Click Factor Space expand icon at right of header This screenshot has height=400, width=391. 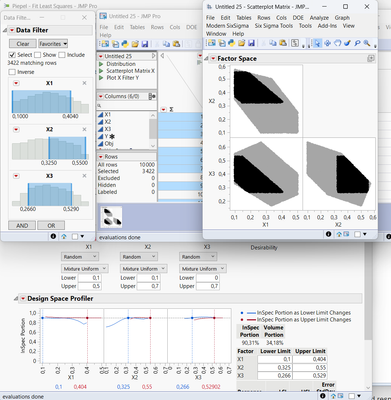[x=371, y=58]
